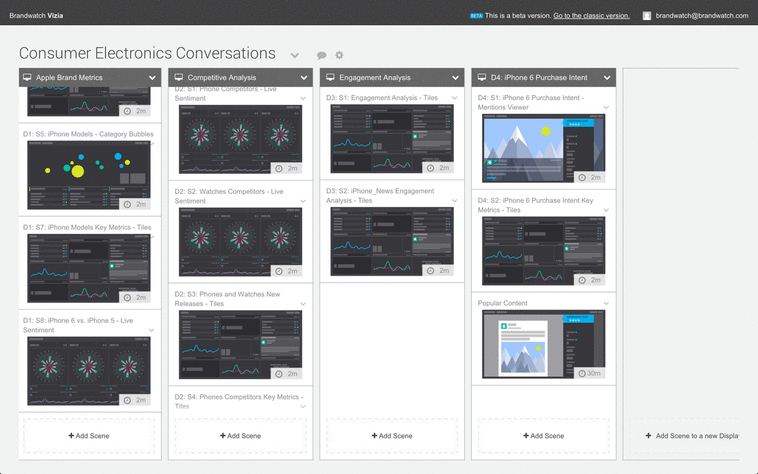
Task: Expand Engagement Analysis display dropdown arrow
Action: pyautogui.click(x=455, y=77)
